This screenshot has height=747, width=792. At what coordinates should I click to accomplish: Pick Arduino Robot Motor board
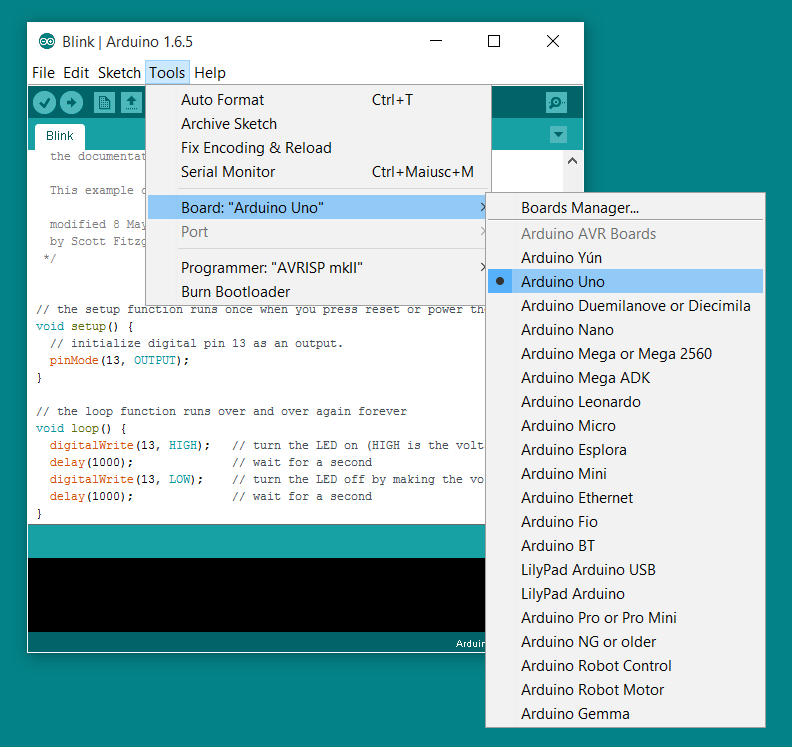pyautogui.click(x=625, y=689)
